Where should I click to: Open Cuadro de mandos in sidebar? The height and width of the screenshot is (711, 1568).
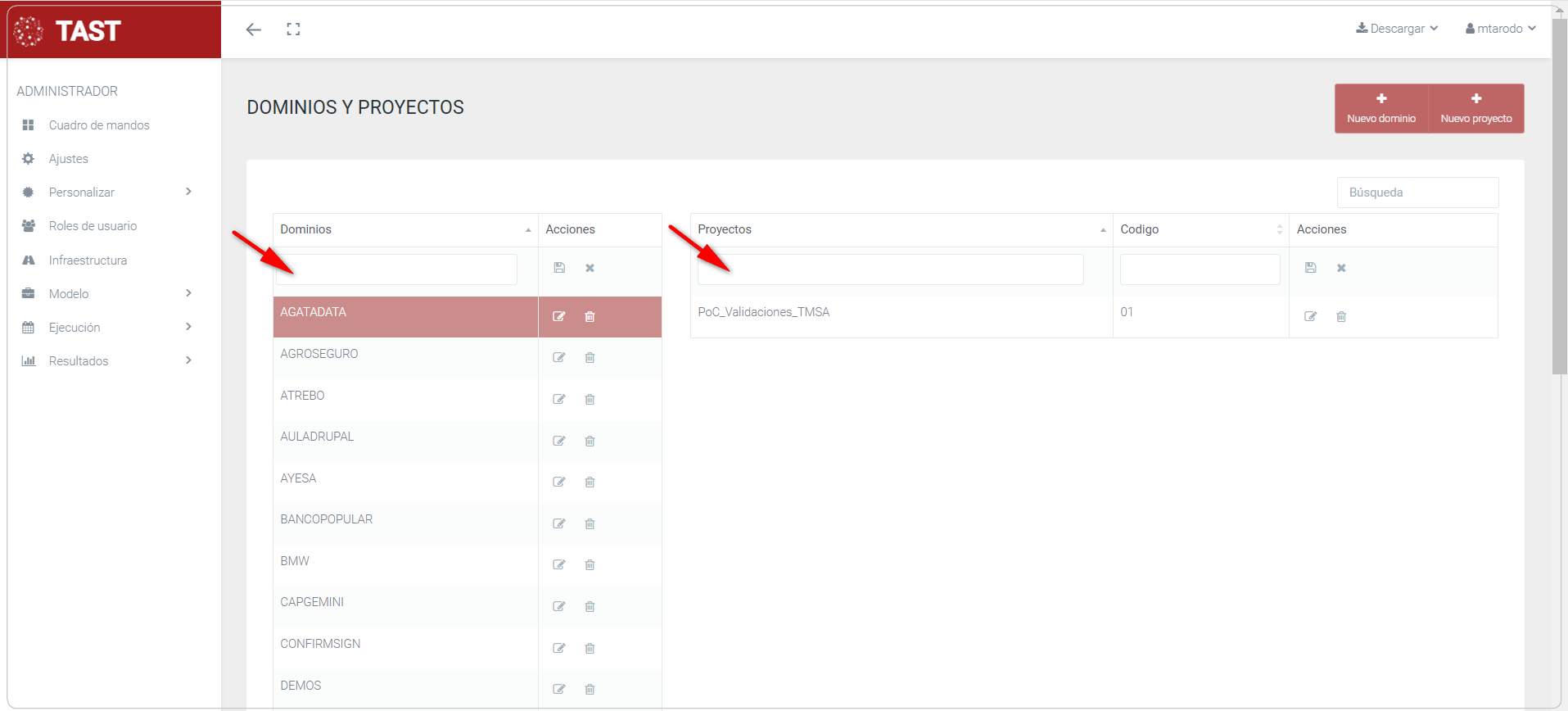[99, 125]
